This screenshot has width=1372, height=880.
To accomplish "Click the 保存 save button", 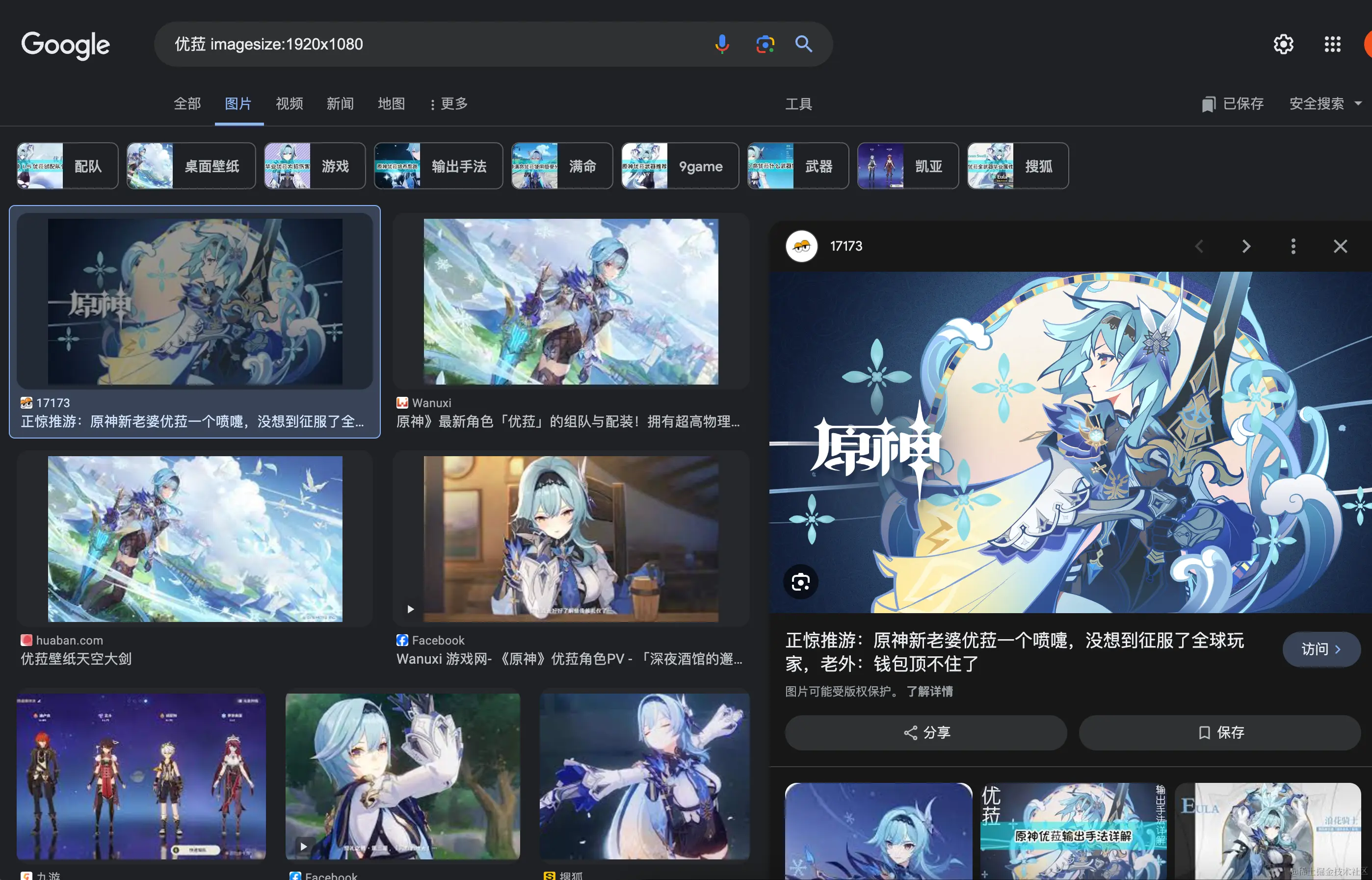I will point(1219,732).
